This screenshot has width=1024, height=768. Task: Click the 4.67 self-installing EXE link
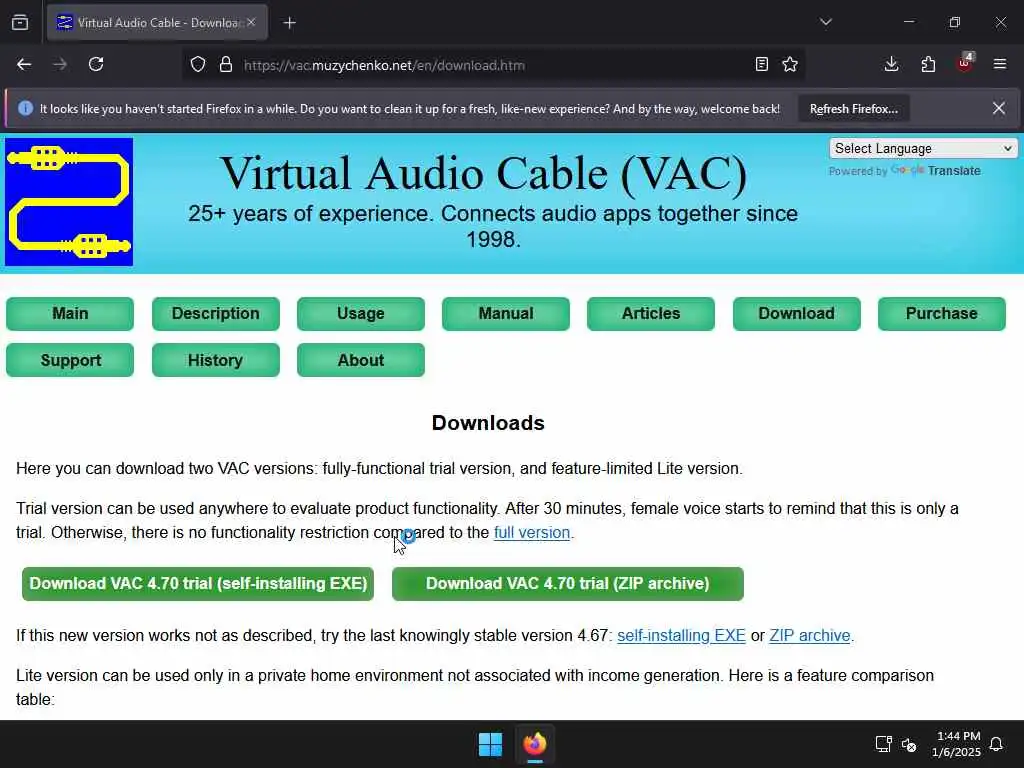[x=681, y=635]
